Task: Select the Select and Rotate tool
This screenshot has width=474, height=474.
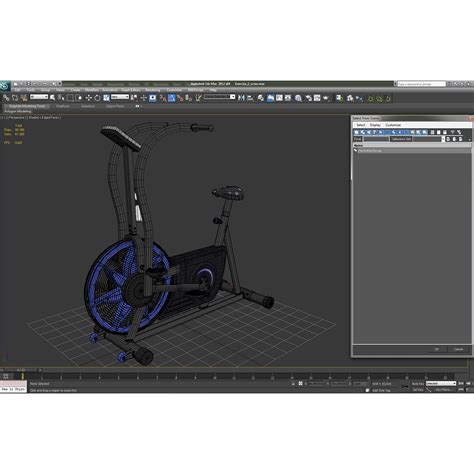Action: click(x=97, y=98)
